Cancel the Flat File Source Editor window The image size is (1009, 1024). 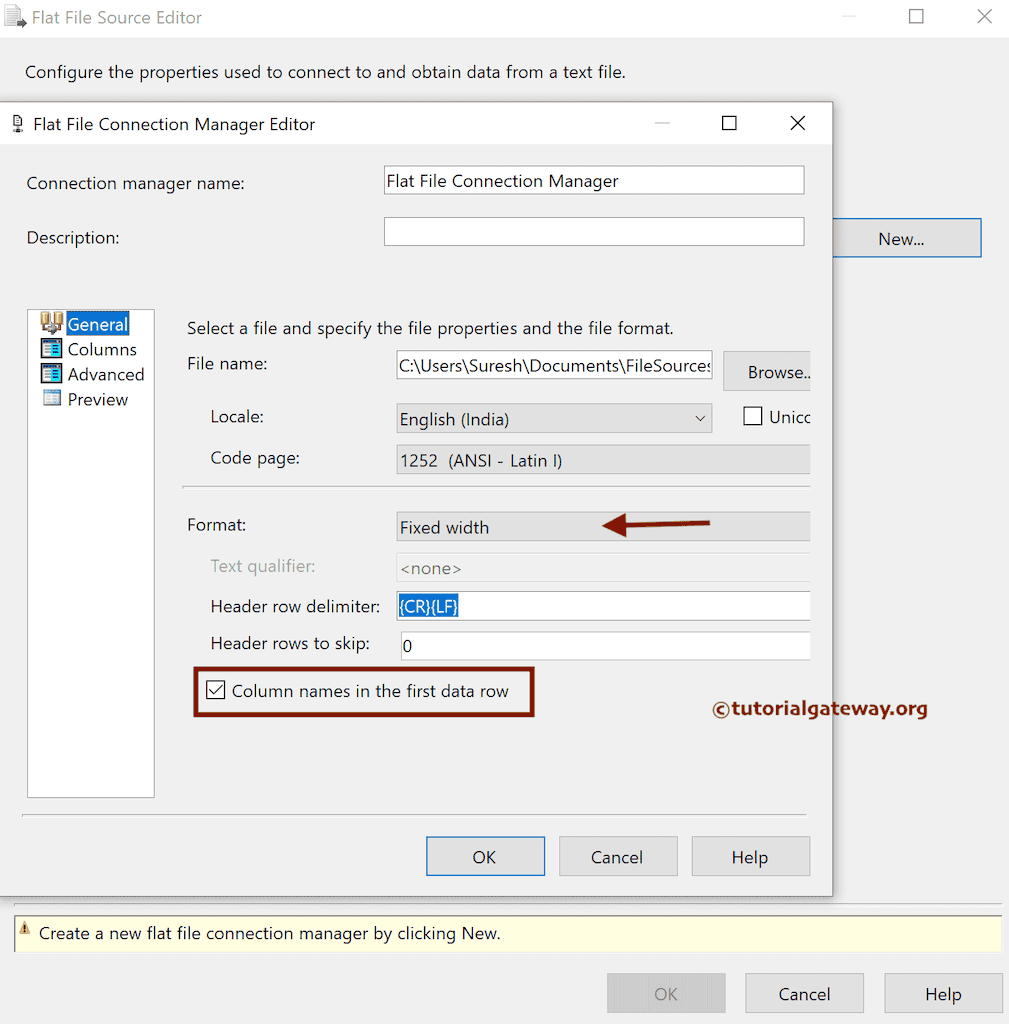(805, 993)
